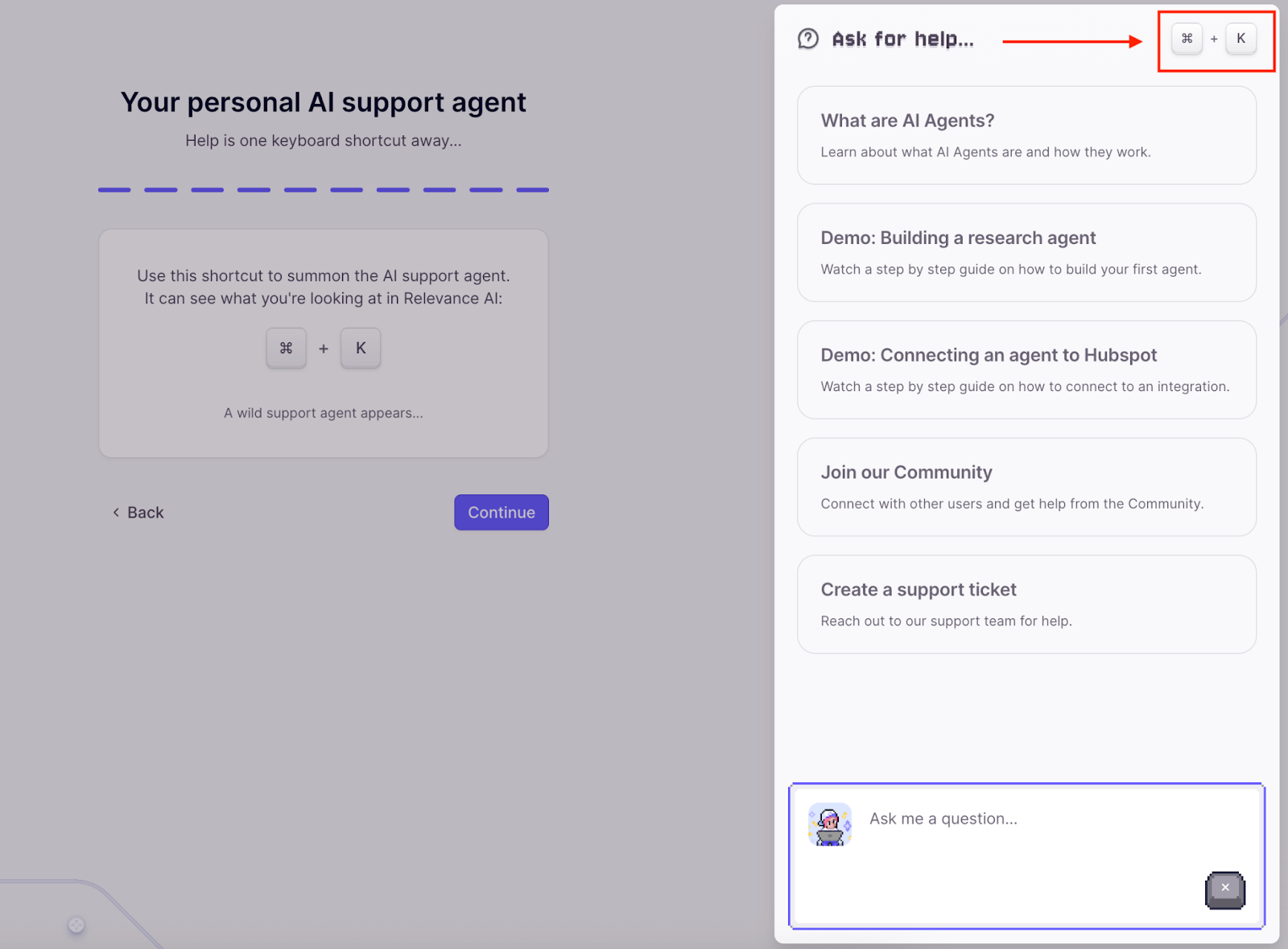The height and width of the screenshot is (949, 1288).
Task: Click the pixelated circle decoration bottom left
Action: 75,926
